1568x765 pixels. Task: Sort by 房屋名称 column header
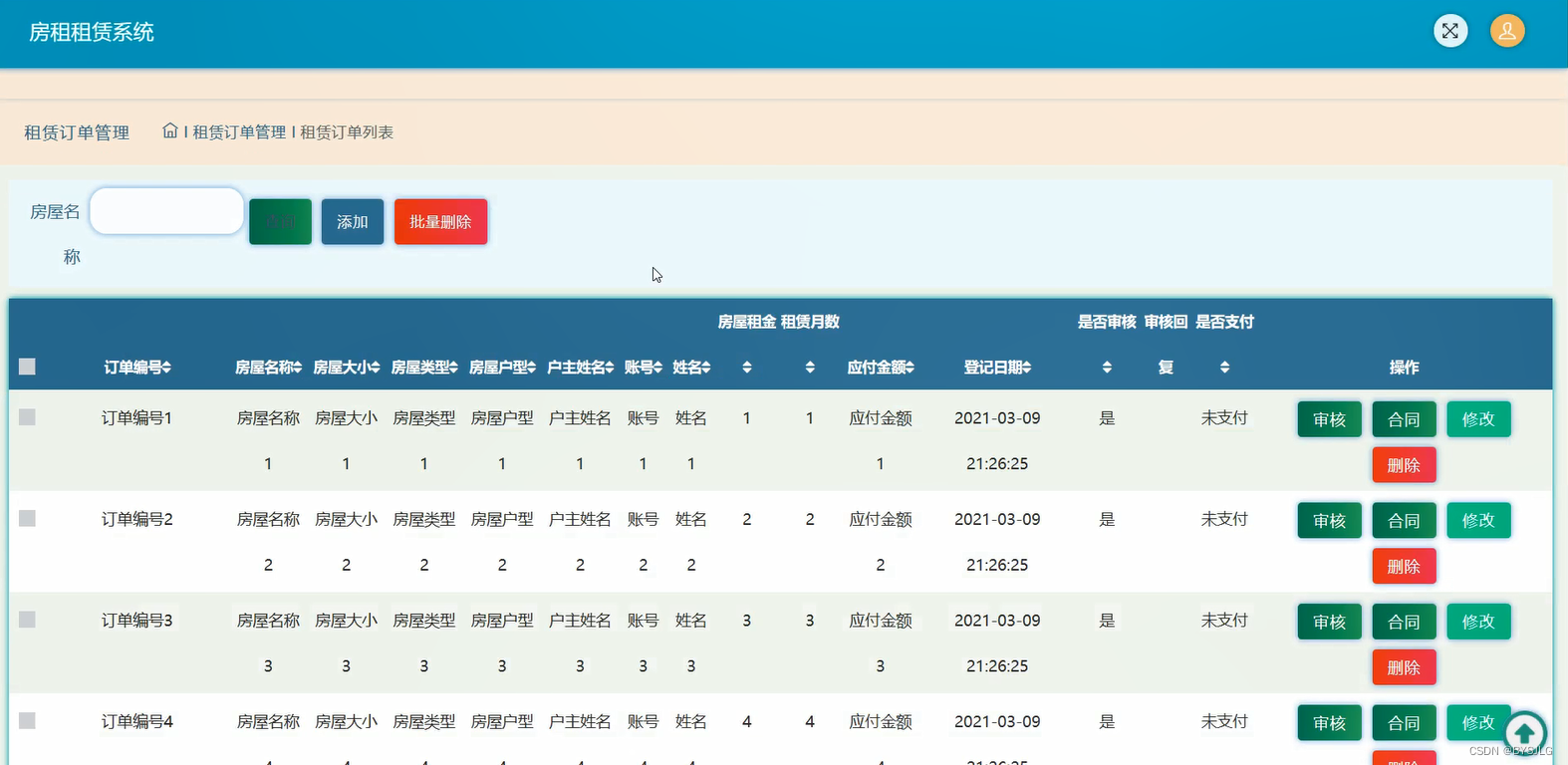click(x=268, y=368)
